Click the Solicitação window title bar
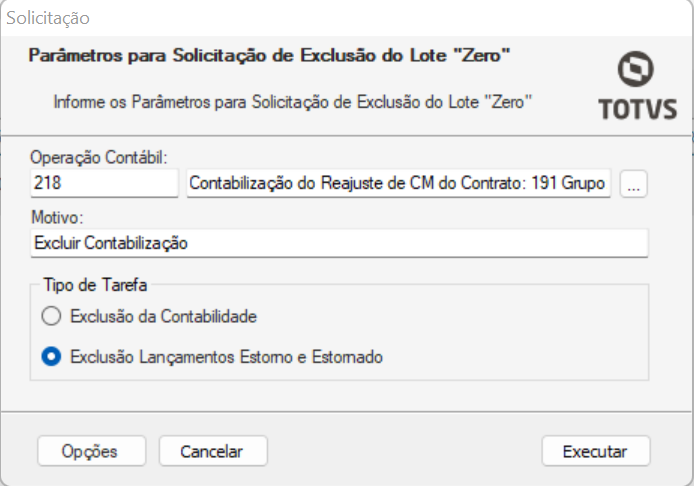The image size is (694, 486). [x=347, y=18]
